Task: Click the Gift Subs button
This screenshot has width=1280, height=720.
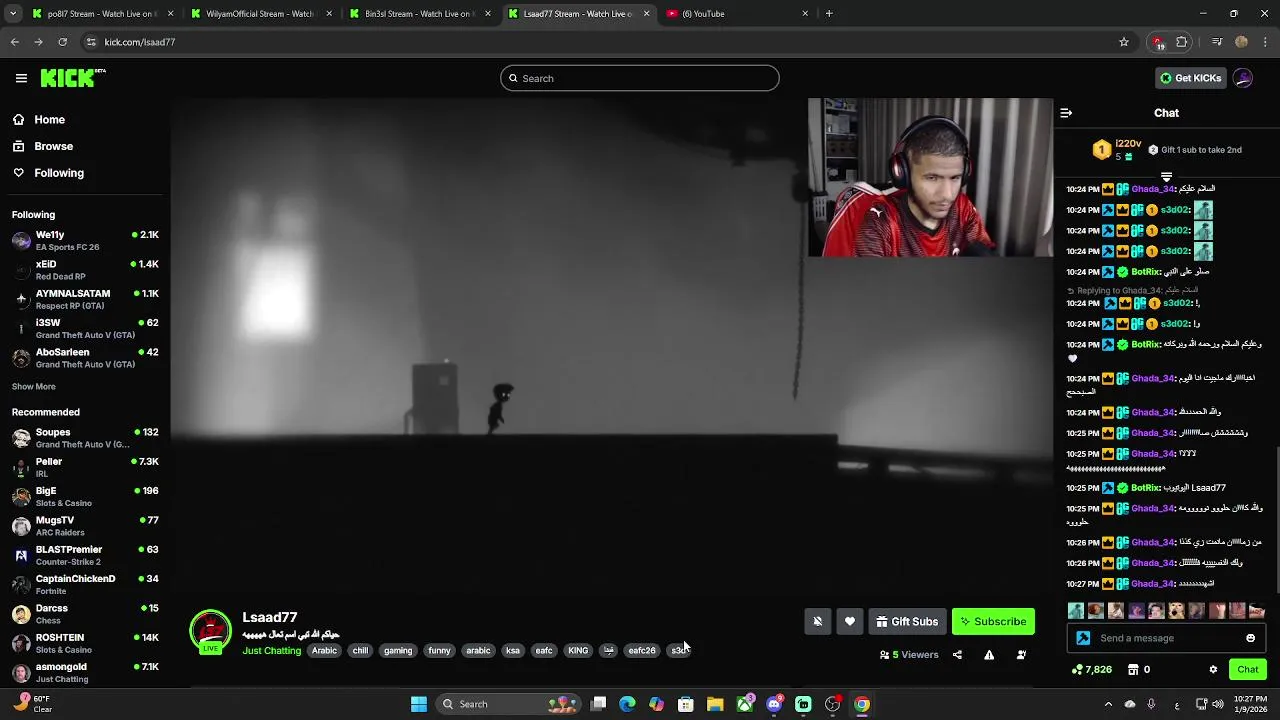Action: (907, 622)
